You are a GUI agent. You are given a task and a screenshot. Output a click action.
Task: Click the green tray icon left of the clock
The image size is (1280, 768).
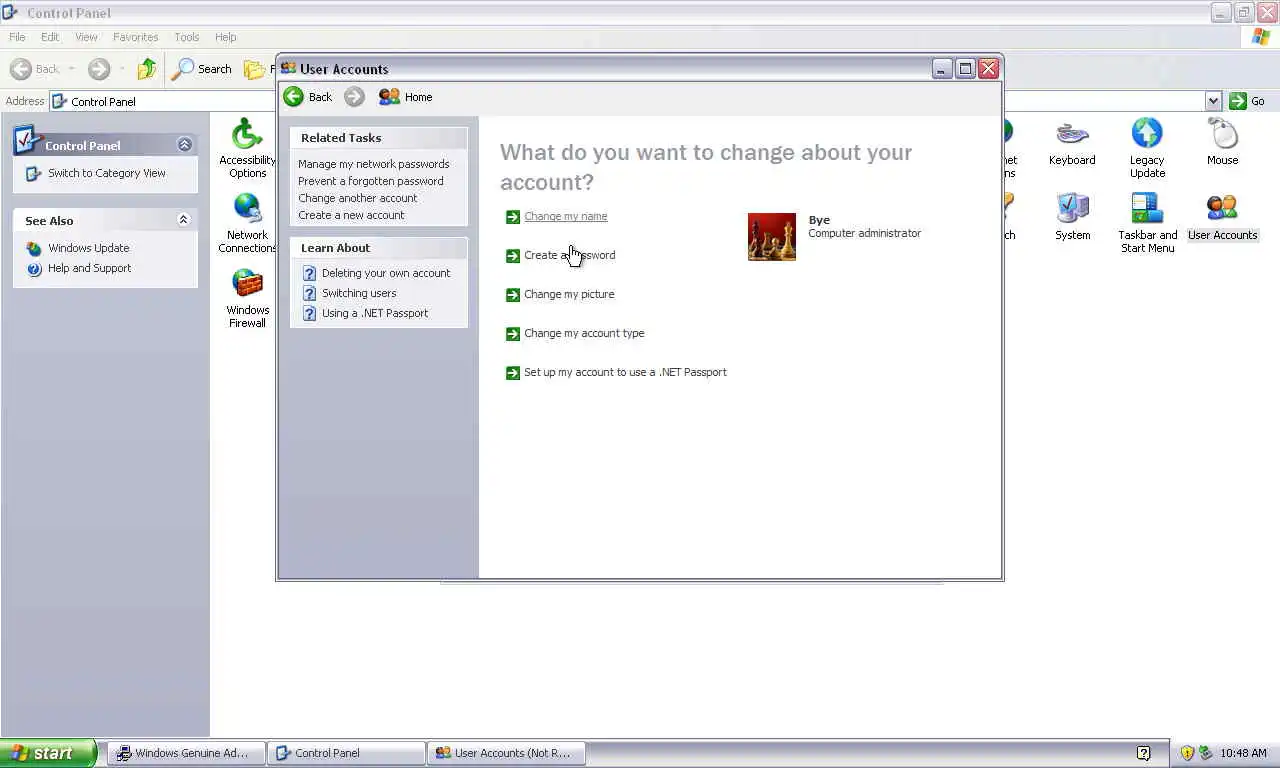click(1206, 753)
